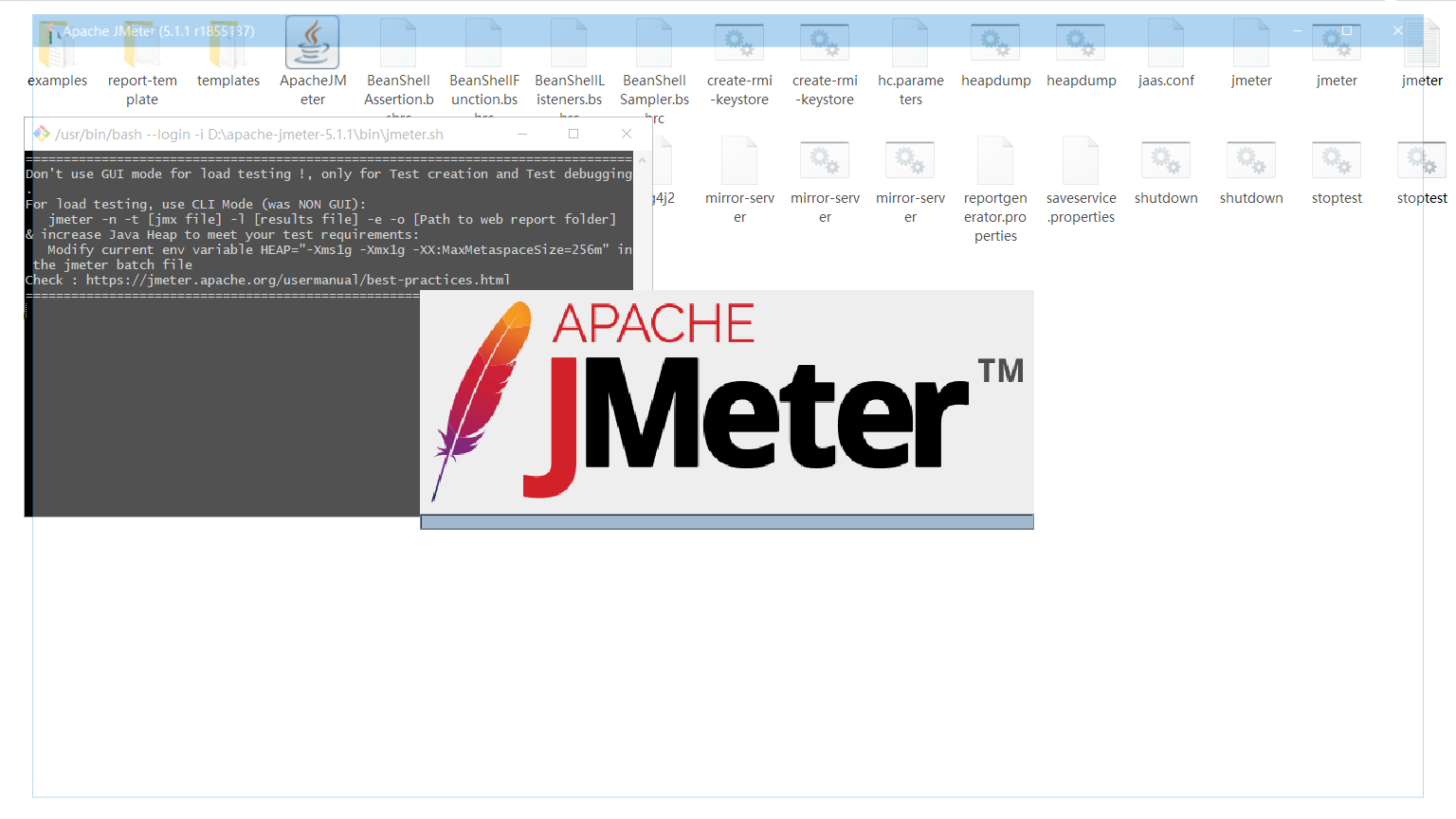Select the saveservice.properties file
This screenshot has height=819, width=1456.
tap(1081, 180)
